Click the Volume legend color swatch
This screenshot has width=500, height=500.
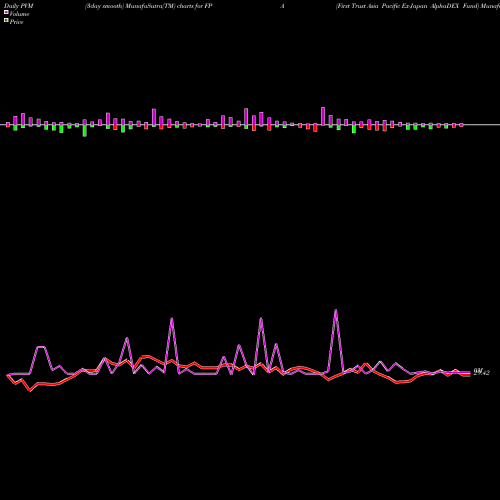click(x=6, y=12)
